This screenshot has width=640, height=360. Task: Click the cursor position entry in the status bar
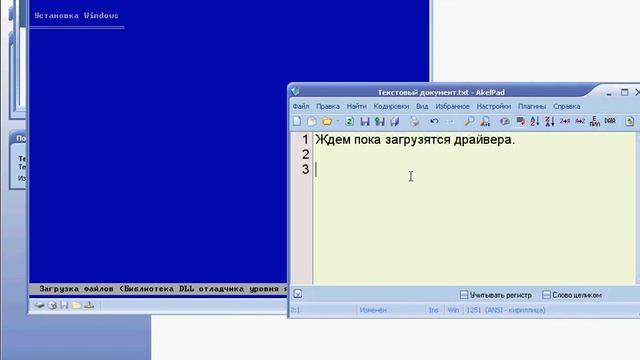(x=295, y=310)
